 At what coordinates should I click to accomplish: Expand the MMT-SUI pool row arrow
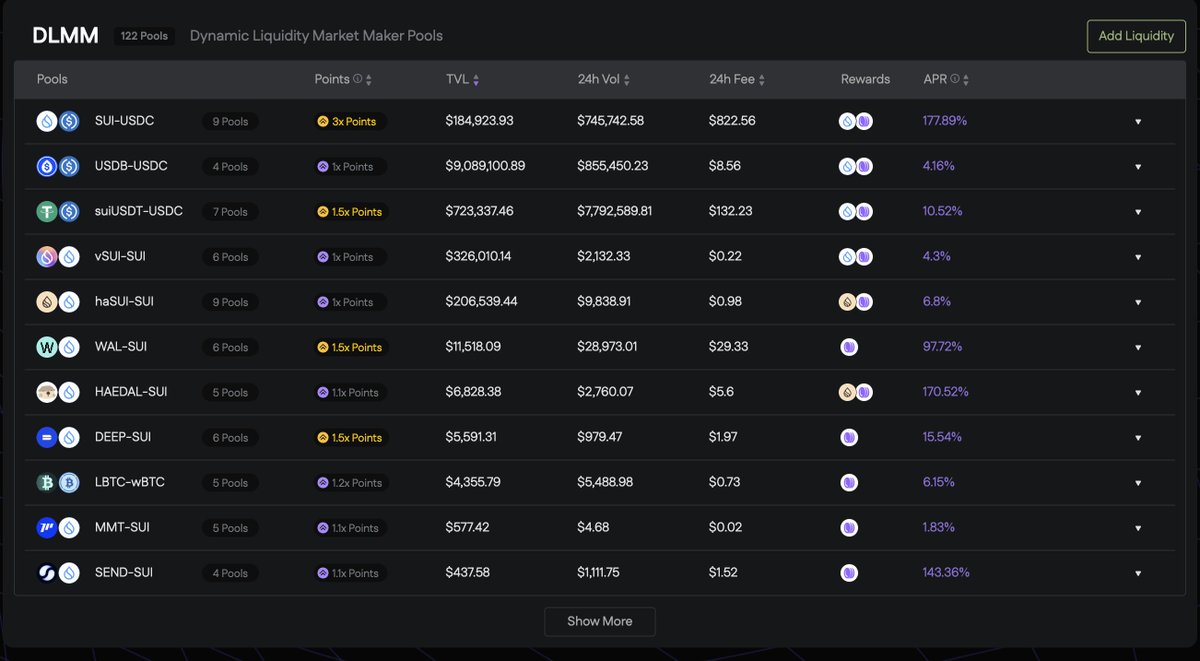1138,528
